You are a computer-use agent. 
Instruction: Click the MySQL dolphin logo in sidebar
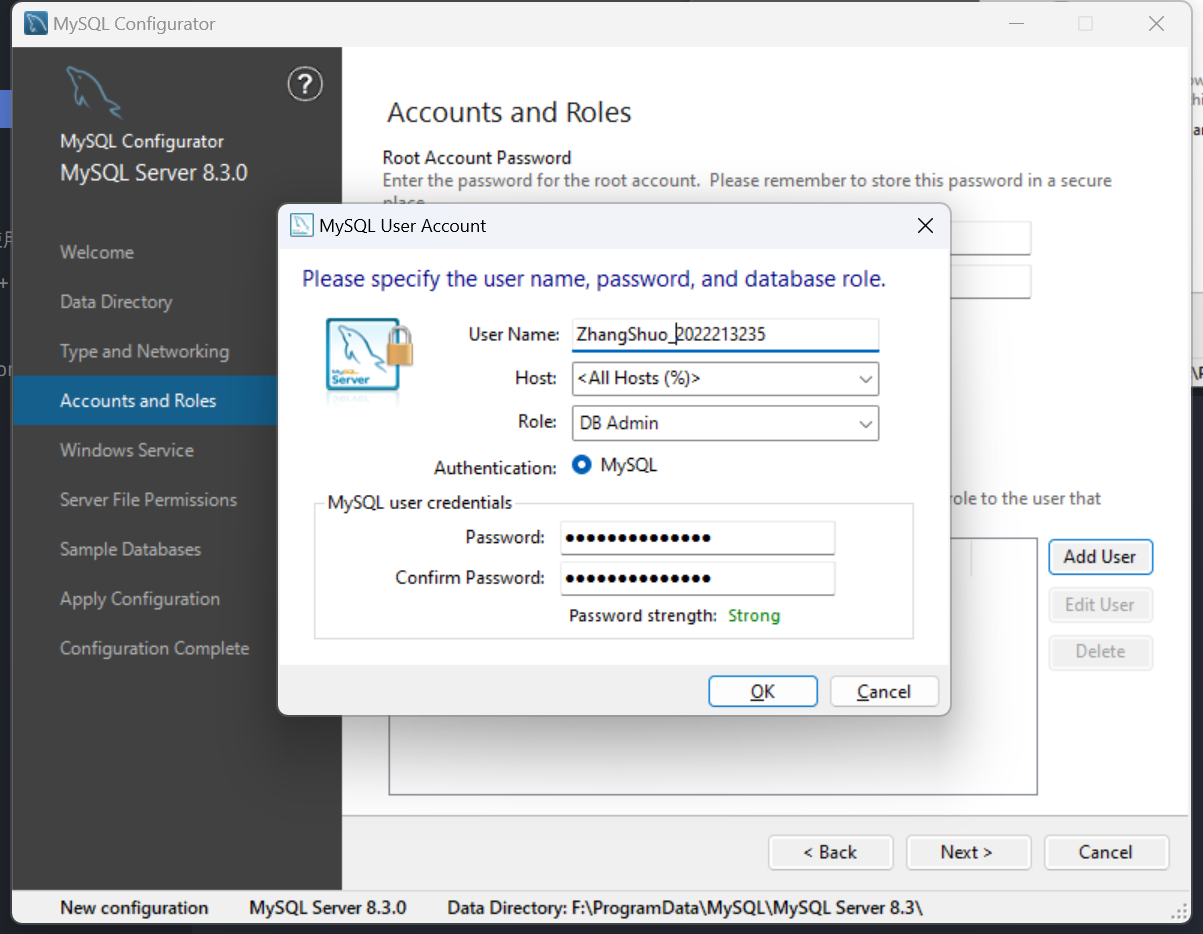click(94, 91)
